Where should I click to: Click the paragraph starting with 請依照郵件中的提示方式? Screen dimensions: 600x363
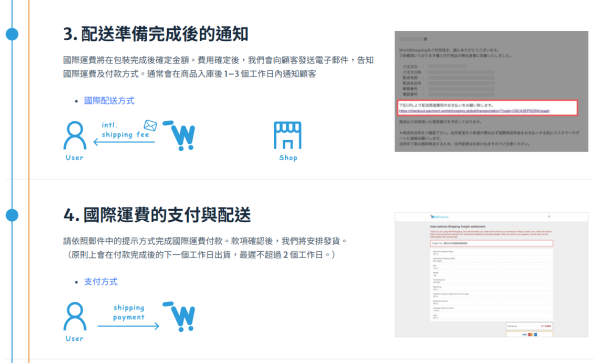pos(205,248)
